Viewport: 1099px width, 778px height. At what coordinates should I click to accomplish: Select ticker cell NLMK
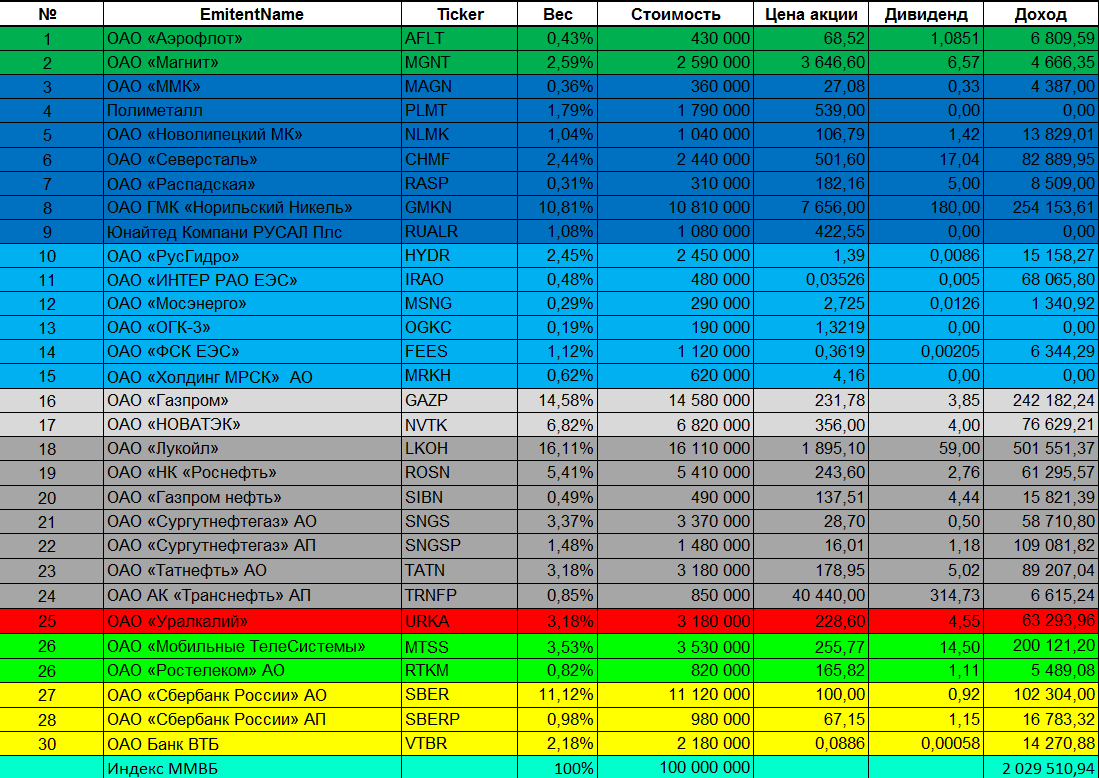[x=460, y=135]
